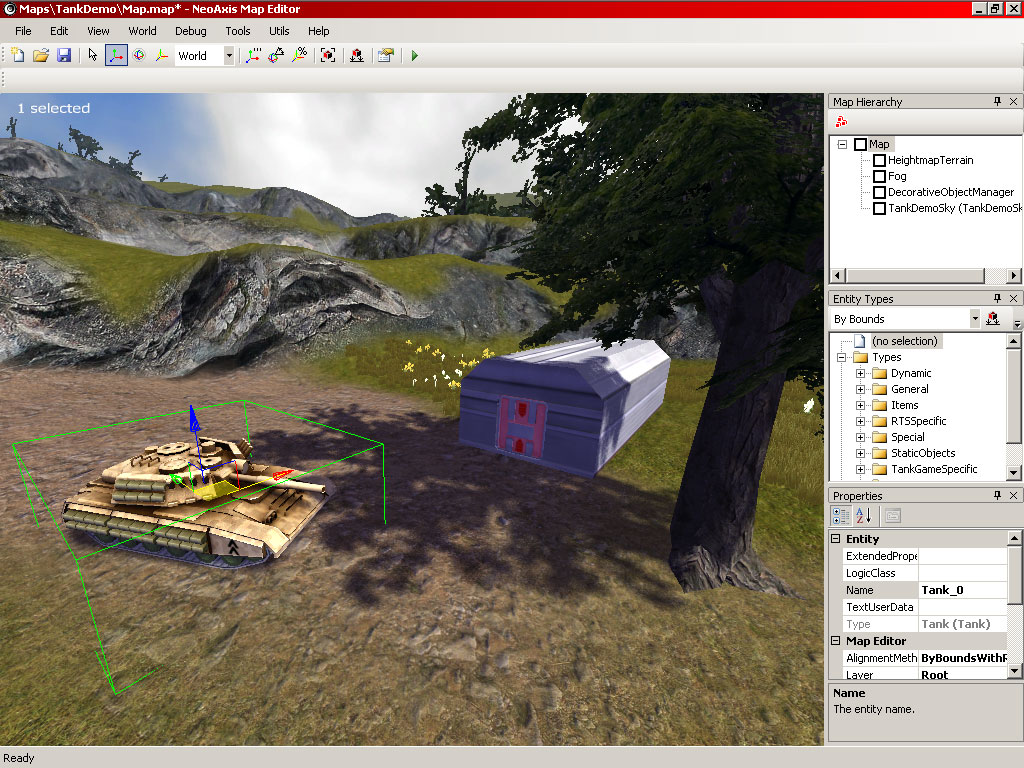
Task: Tick the HeightmapTerrain checkbox
Action: coord(879,160)
